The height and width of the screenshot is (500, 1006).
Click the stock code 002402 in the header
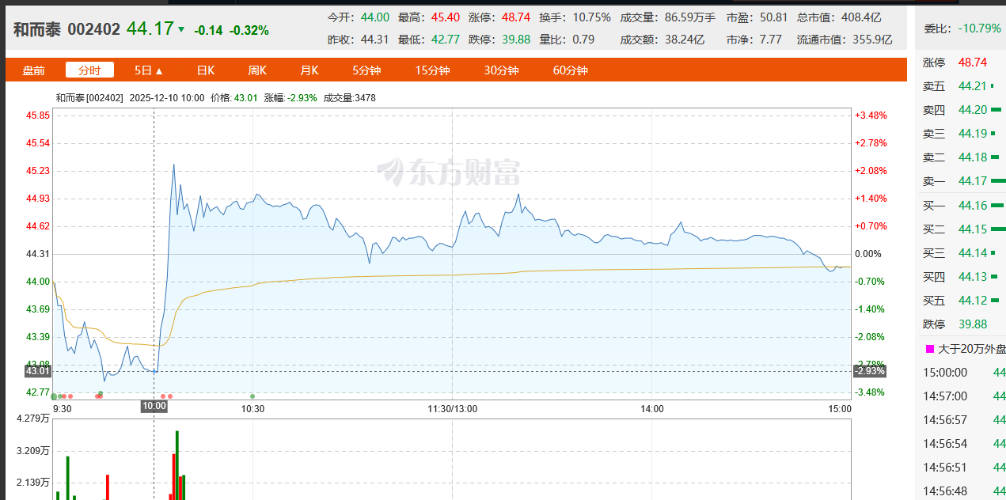94,29
